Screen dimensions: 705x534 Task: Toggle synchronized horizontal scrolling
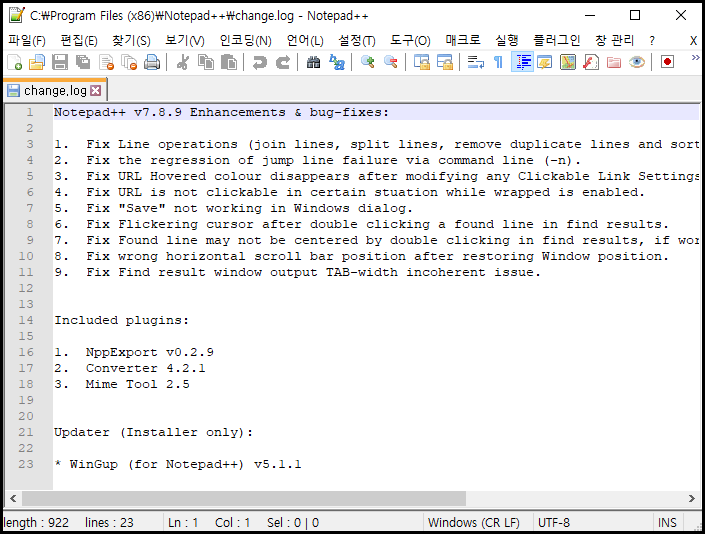click(444, 62)
